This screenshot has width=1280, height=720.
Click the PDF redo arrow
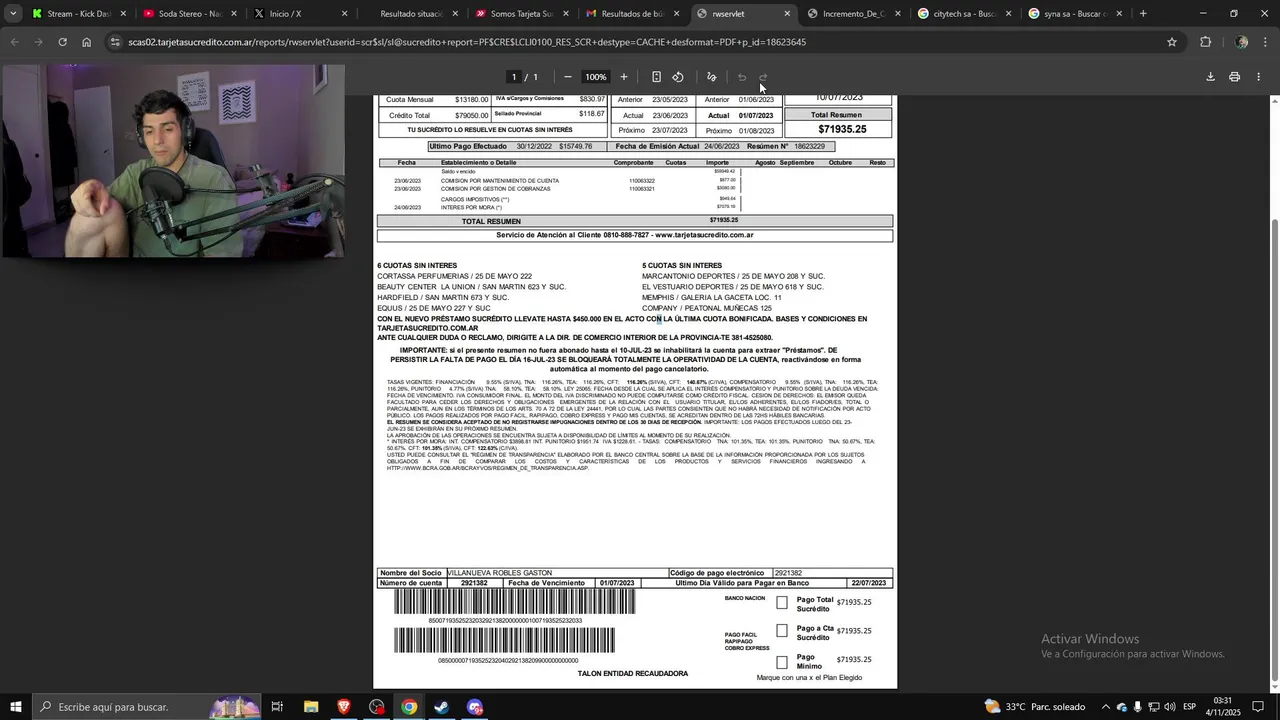(764, 77)
